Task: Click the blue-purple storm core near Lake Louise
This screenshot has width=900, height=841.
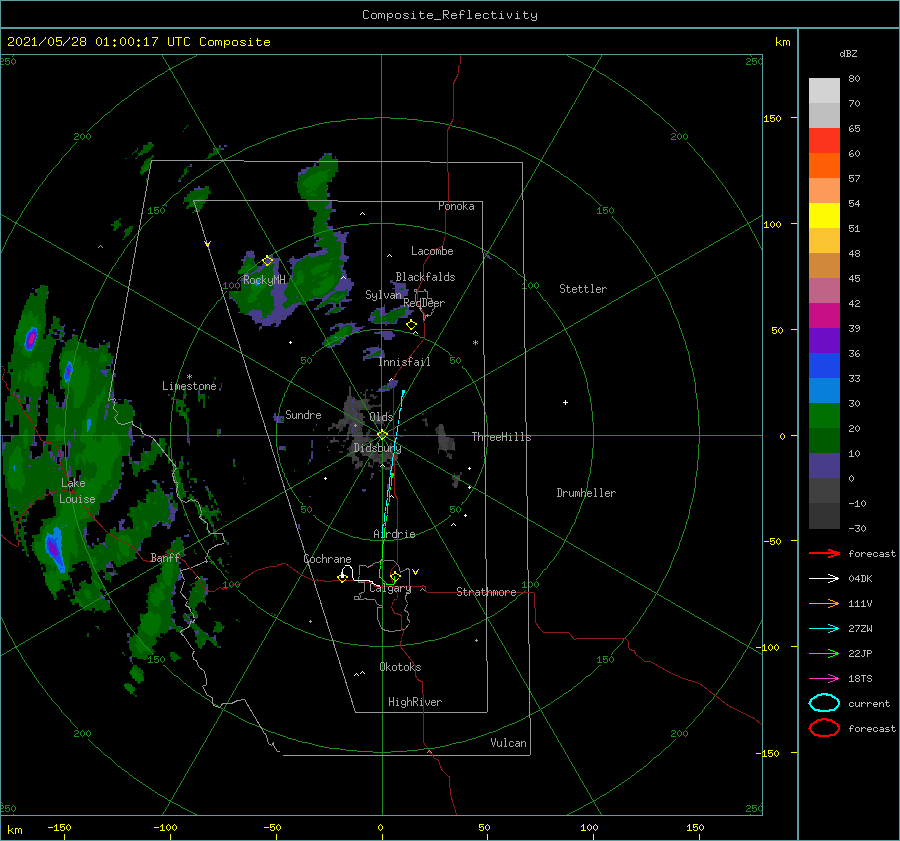Action: (55, 548)
